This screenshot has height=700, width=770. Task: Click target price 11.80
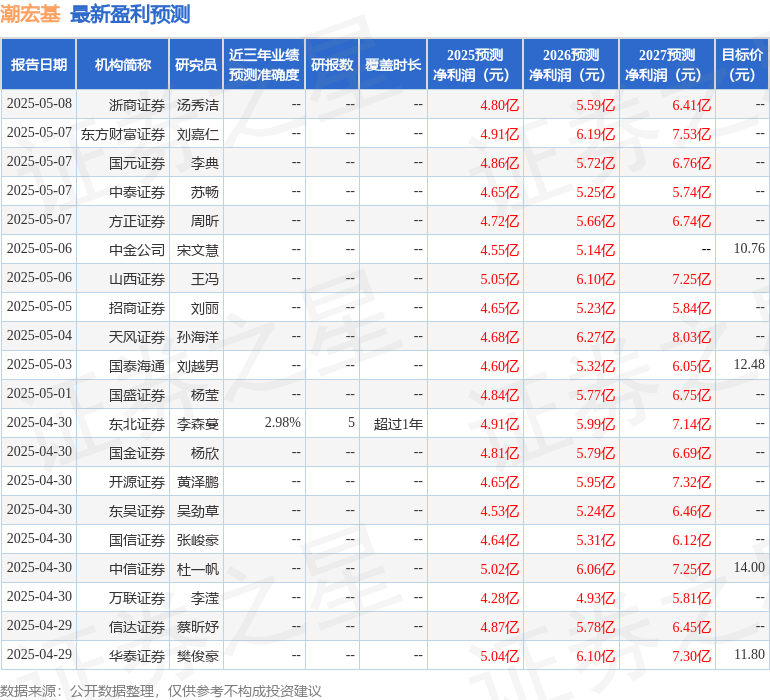tap(749, 654)
